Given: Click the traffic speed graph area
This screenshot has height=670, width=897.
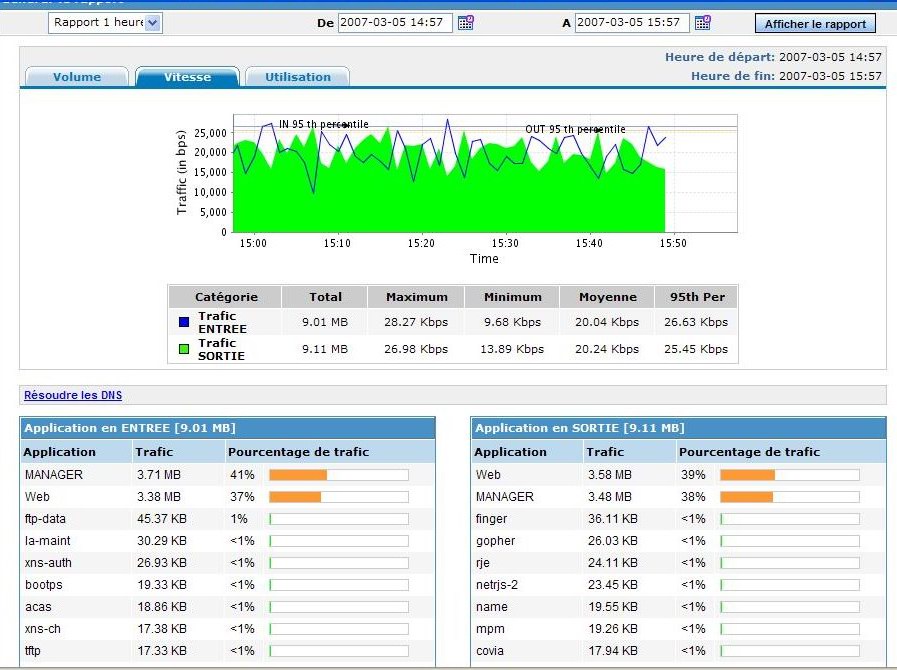Looking at the screenshot, I should coord(452,180).
